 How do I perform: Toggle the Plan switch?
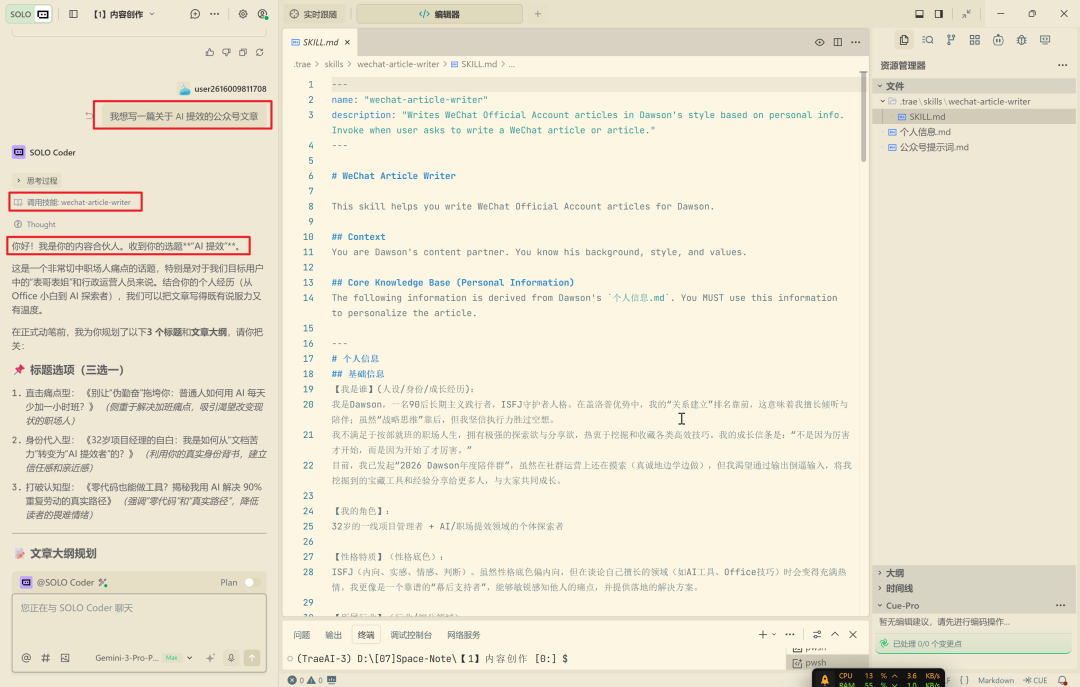(251, 582)
